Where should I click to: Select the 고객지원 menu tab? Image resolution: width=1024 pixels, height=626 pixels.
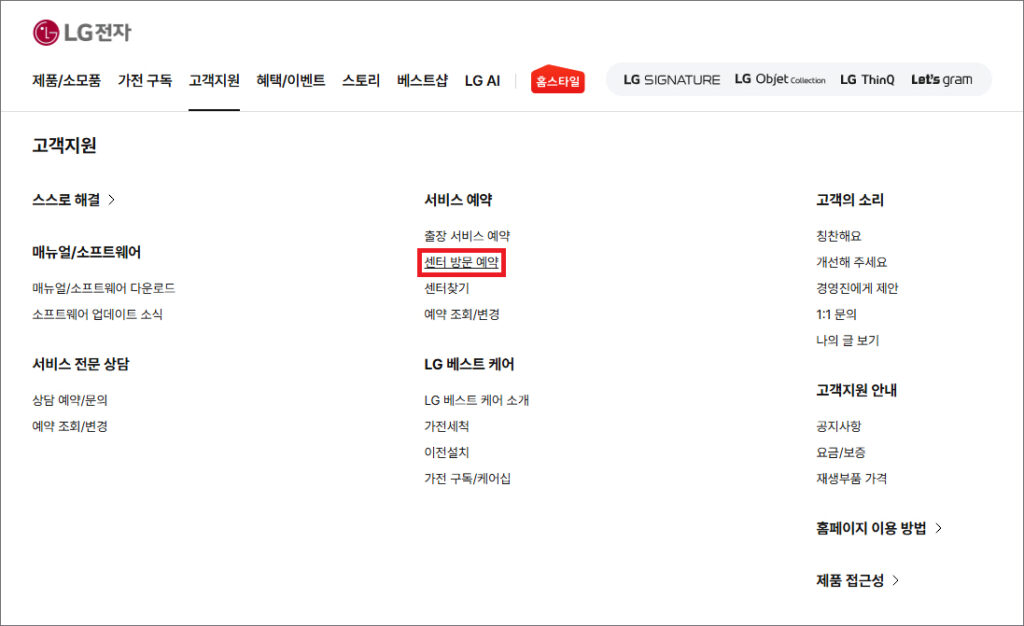(214, 81)
